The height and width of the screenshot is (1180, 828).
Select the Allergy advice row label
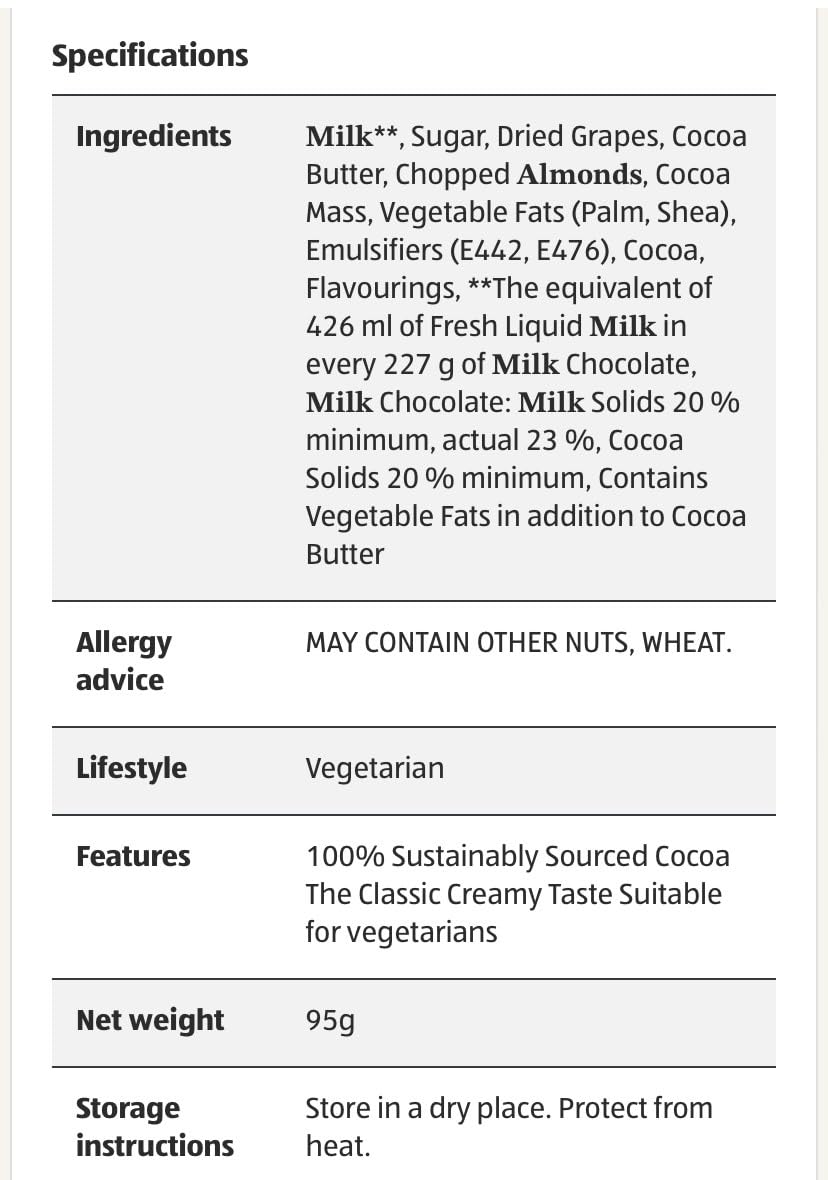[123, 661]
